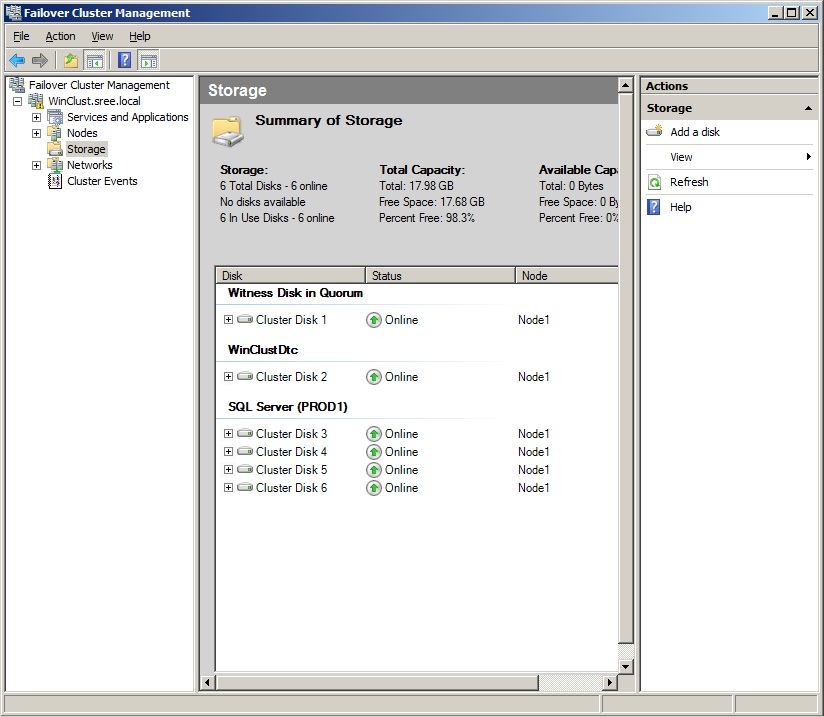Image resolution: width=824 pixels, height=717 pixels.
Task: Expand Cluster Disk 6 details
Action: [x=228, y=488]
